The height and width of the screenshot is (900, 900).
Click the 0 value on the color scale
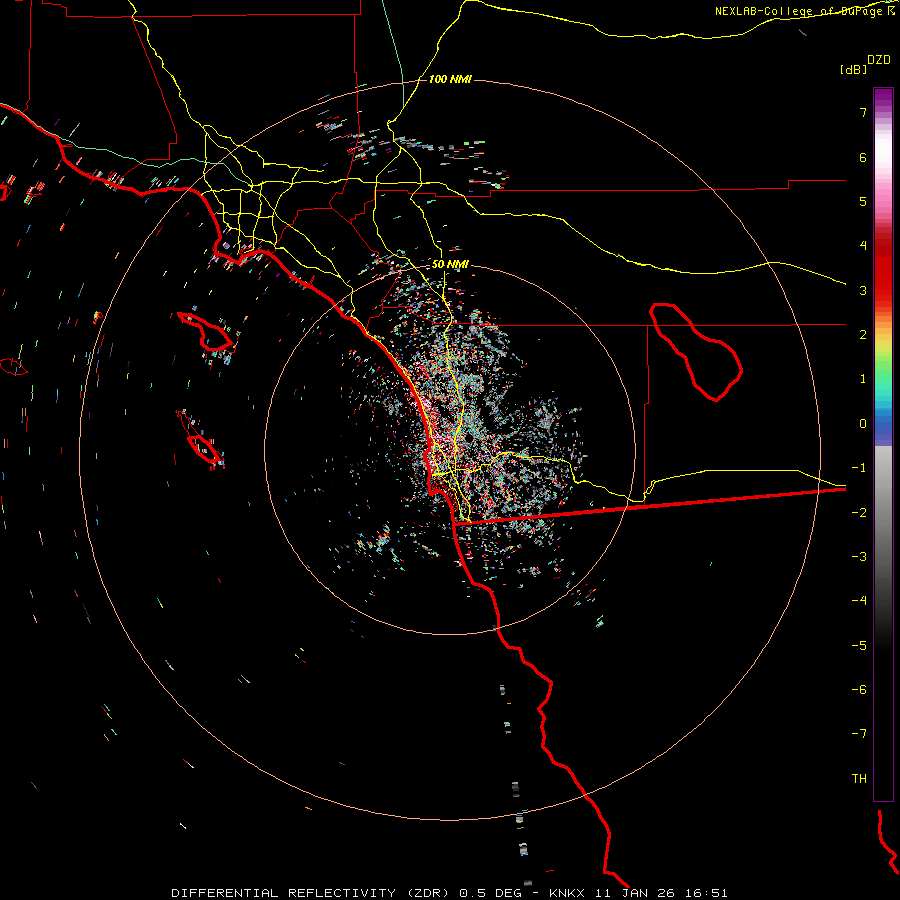pos(863,424)
